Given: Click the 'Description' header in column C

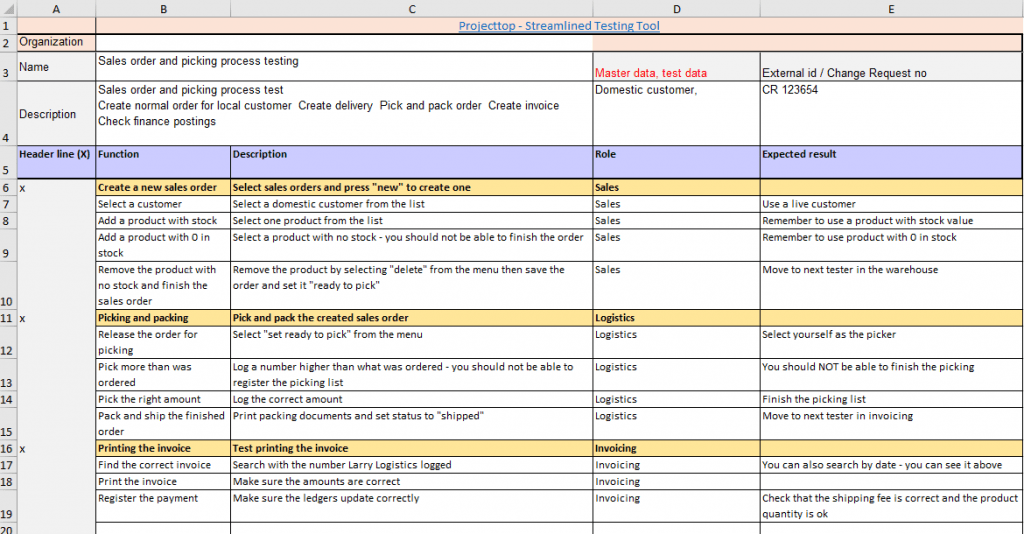Looking at the screenshot, I should tap(411, 162).
